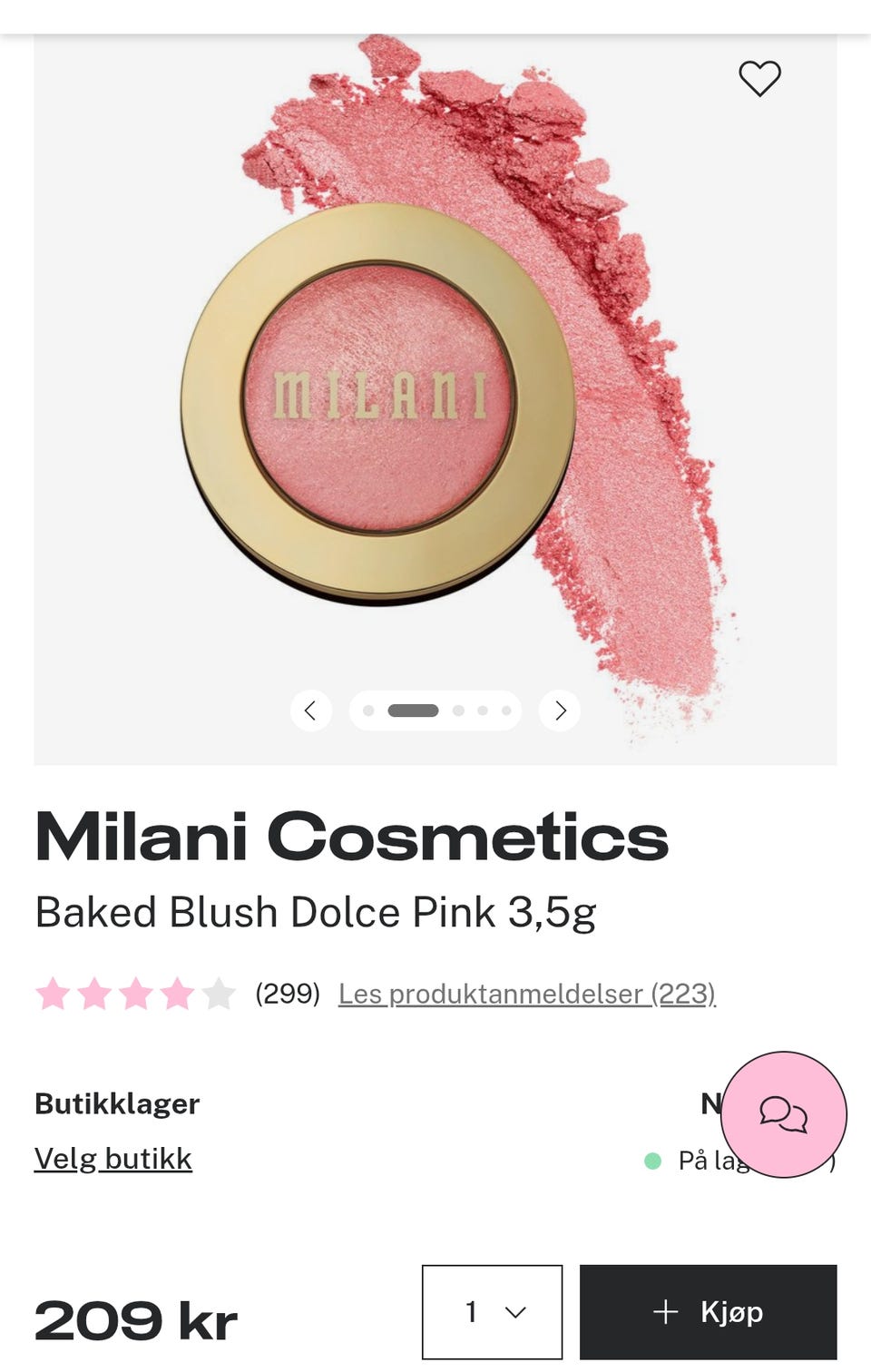Go to the next product image arrow

560,710
